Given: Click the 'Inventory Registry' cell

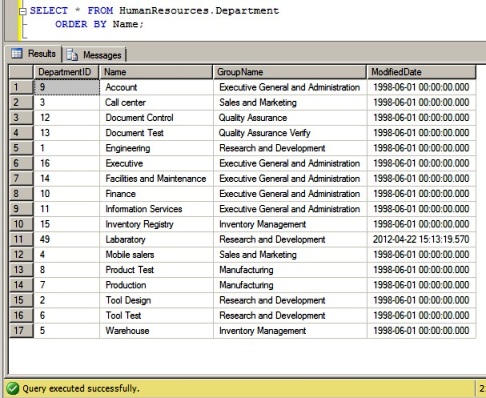Looking at the screenshot, I should (156, 224).
